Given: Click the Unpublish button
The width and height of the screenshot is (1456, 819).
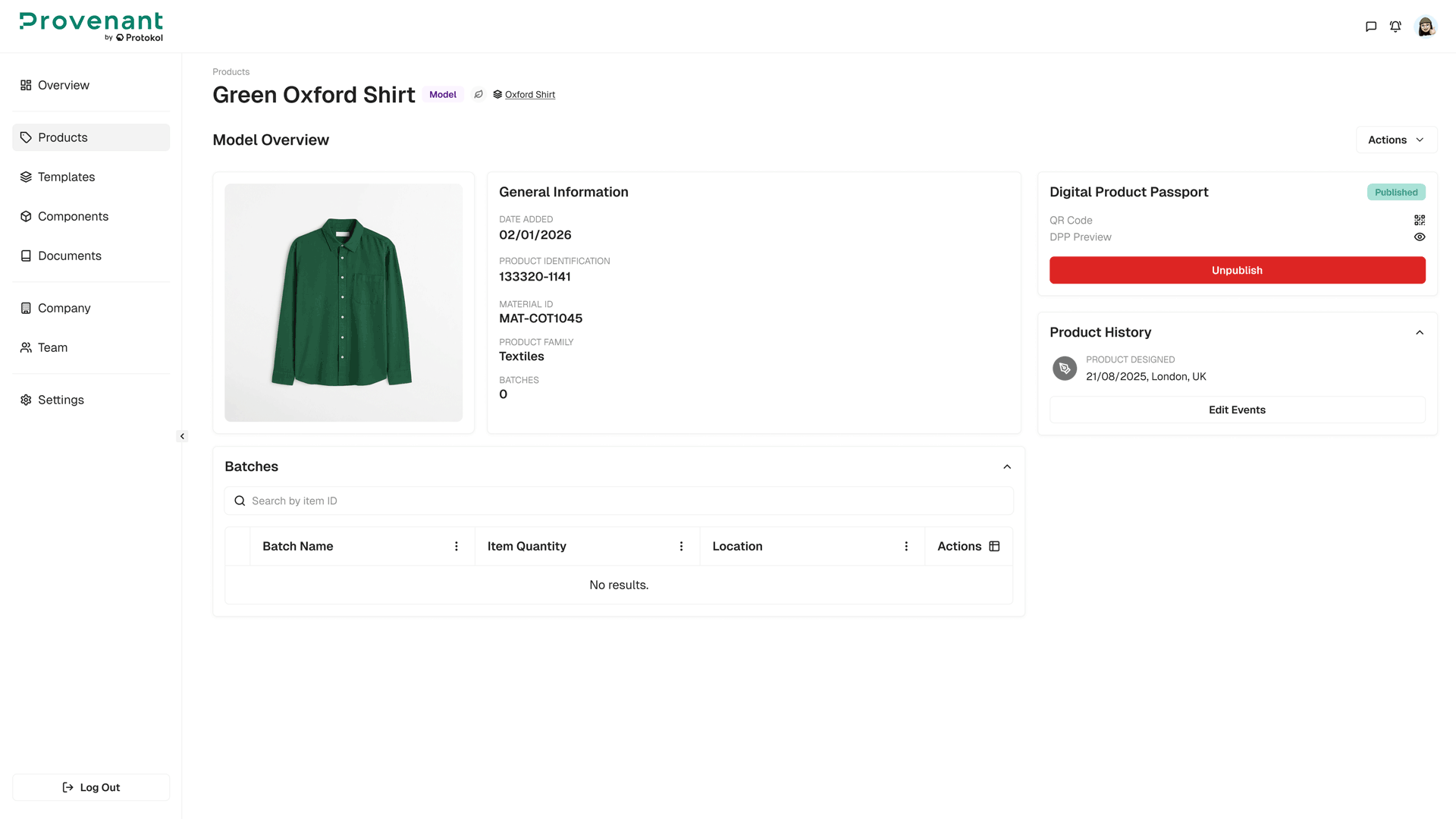Looking at the screenshot, I should point(1236,270).
